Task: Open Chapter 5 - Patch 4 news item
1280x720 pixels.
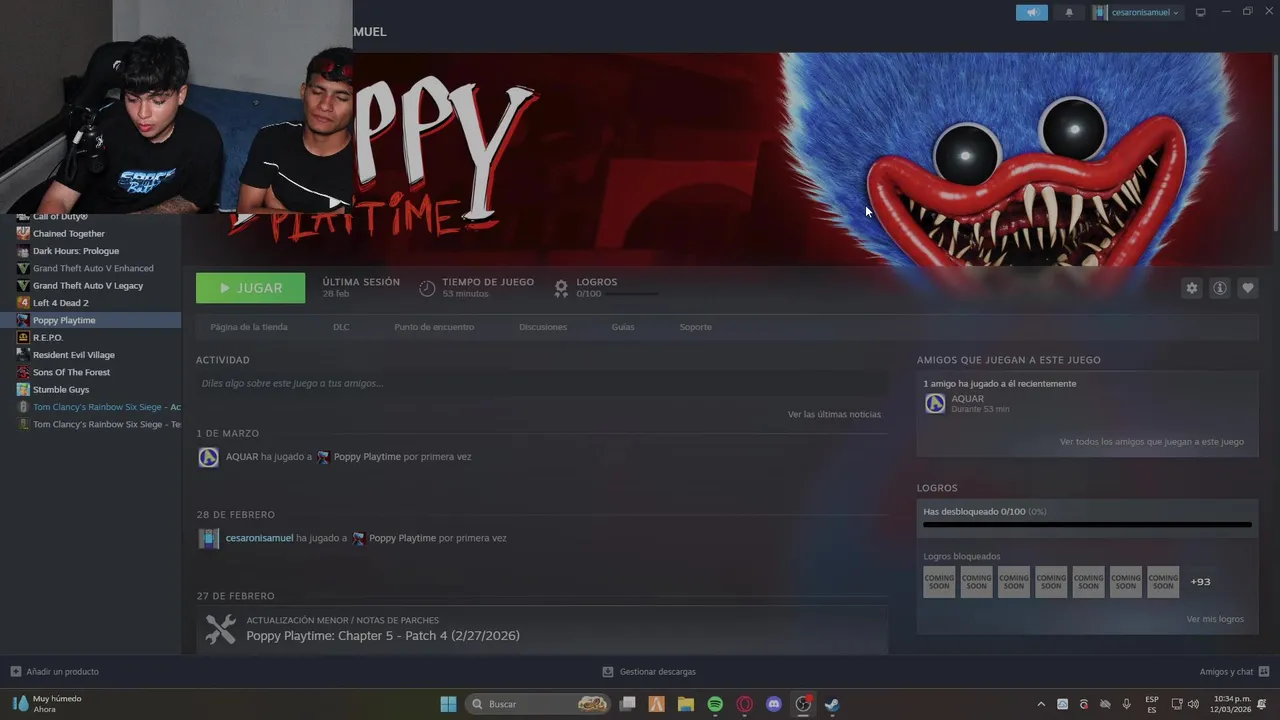Action: pos(383,636)
